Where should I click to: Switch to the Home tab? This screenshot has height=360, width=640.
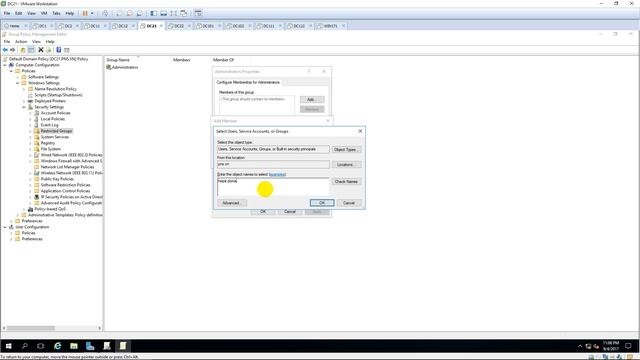pos(14,26)
